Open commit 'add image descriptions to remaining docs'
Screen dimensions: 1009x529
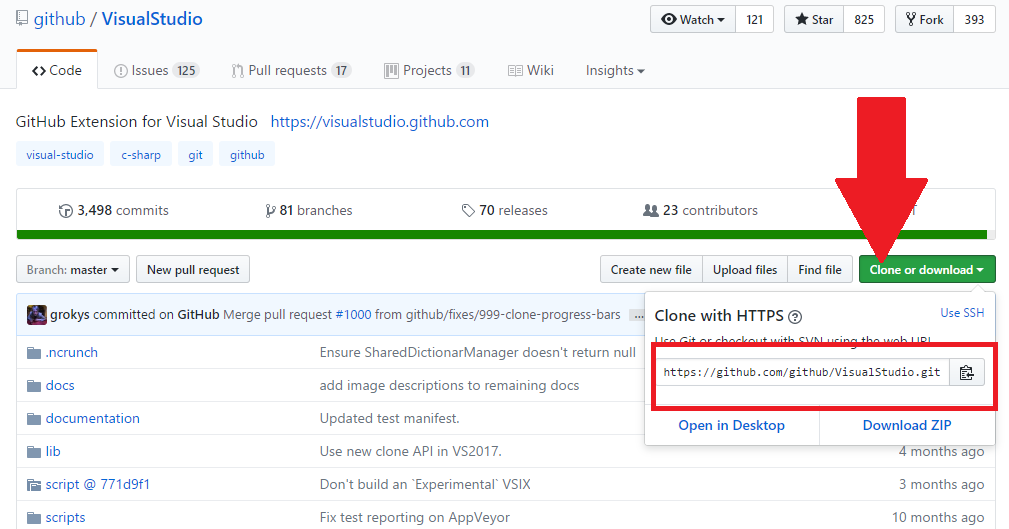point(449,385)
